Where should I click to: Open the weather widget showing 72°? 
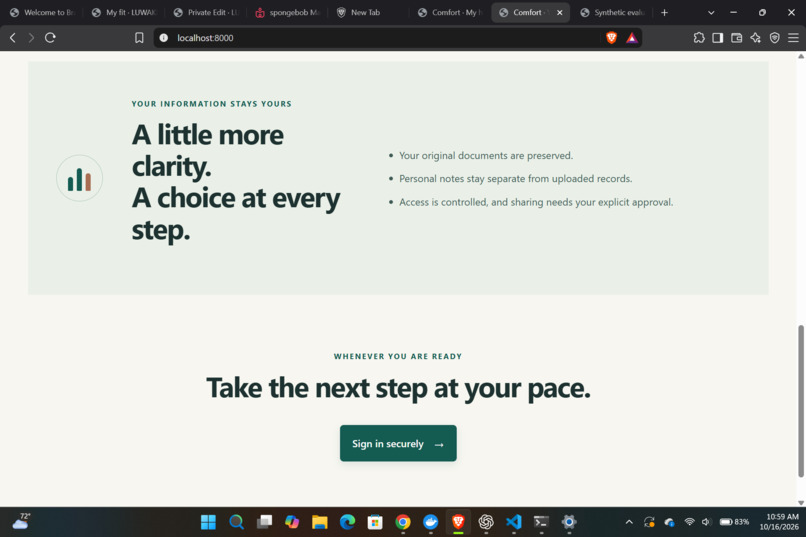(x=21, y=522)
